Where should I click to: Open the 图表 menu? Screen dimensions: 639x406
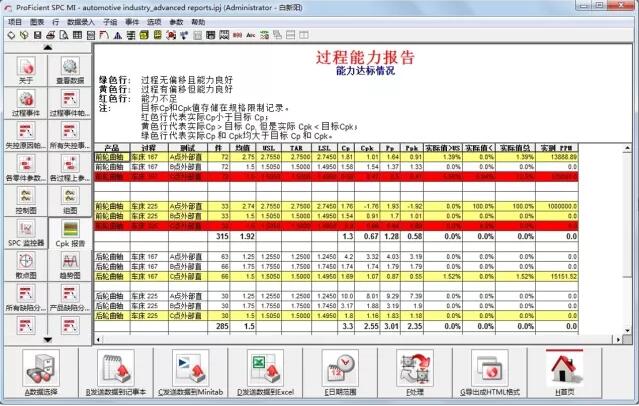[37, 22]
